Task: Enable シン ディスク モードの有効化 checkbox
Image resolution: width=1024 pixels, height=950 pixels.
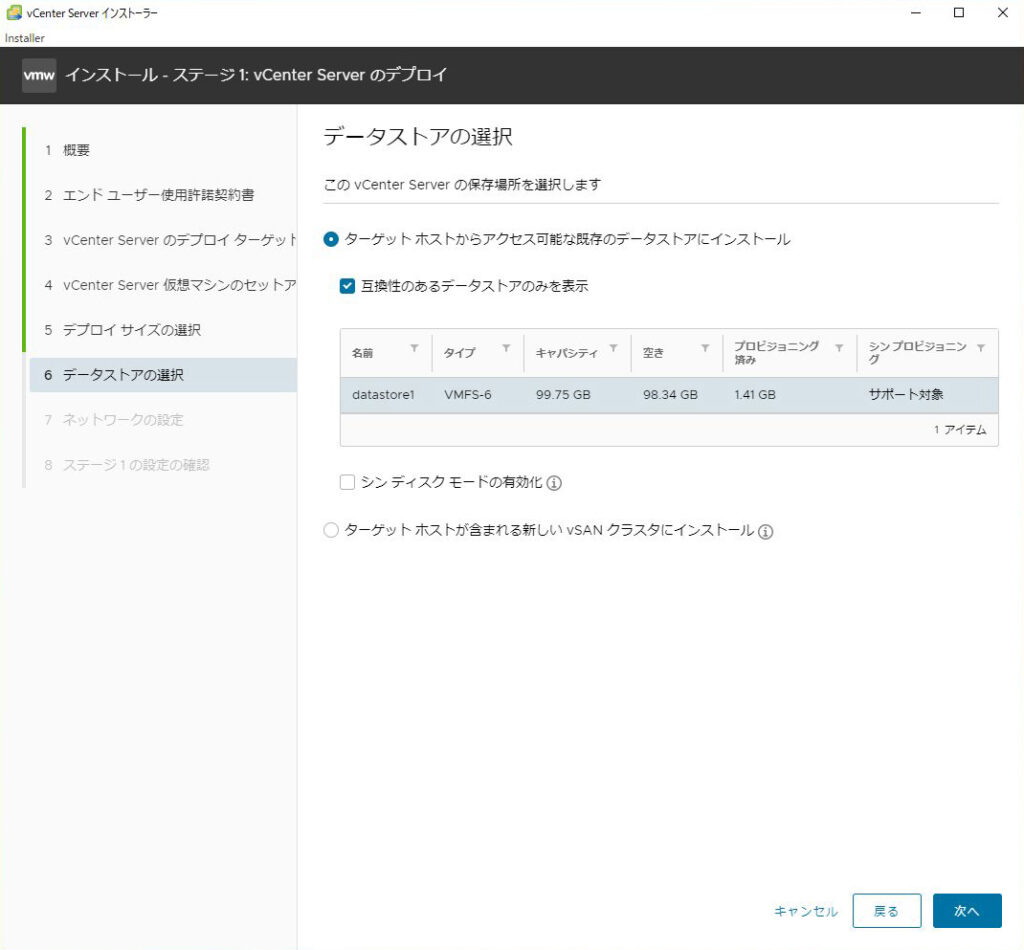Action: (x=347, y=483)
